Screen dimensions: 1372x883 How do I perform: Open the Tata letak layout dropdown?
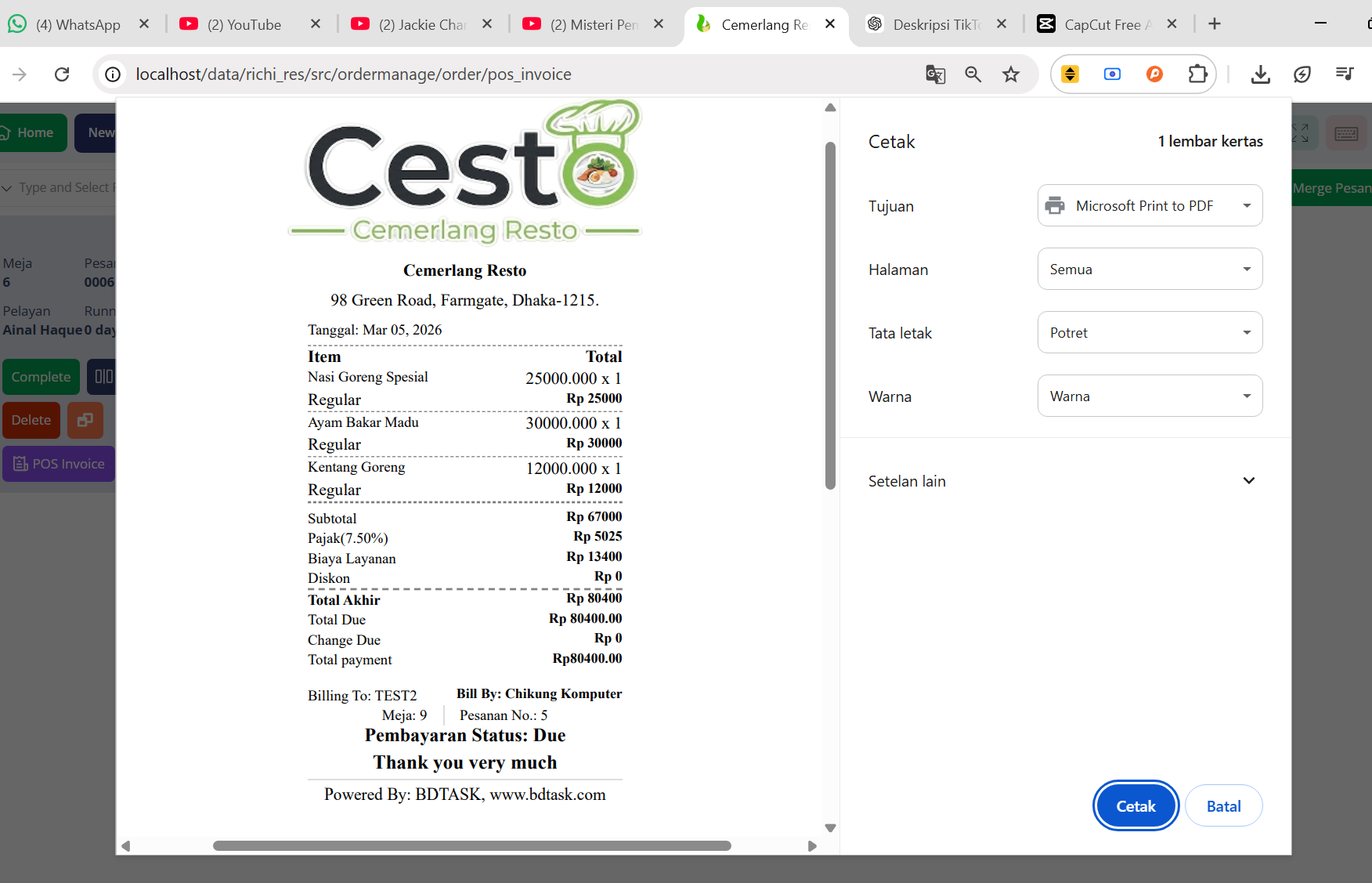[1149, 332]
